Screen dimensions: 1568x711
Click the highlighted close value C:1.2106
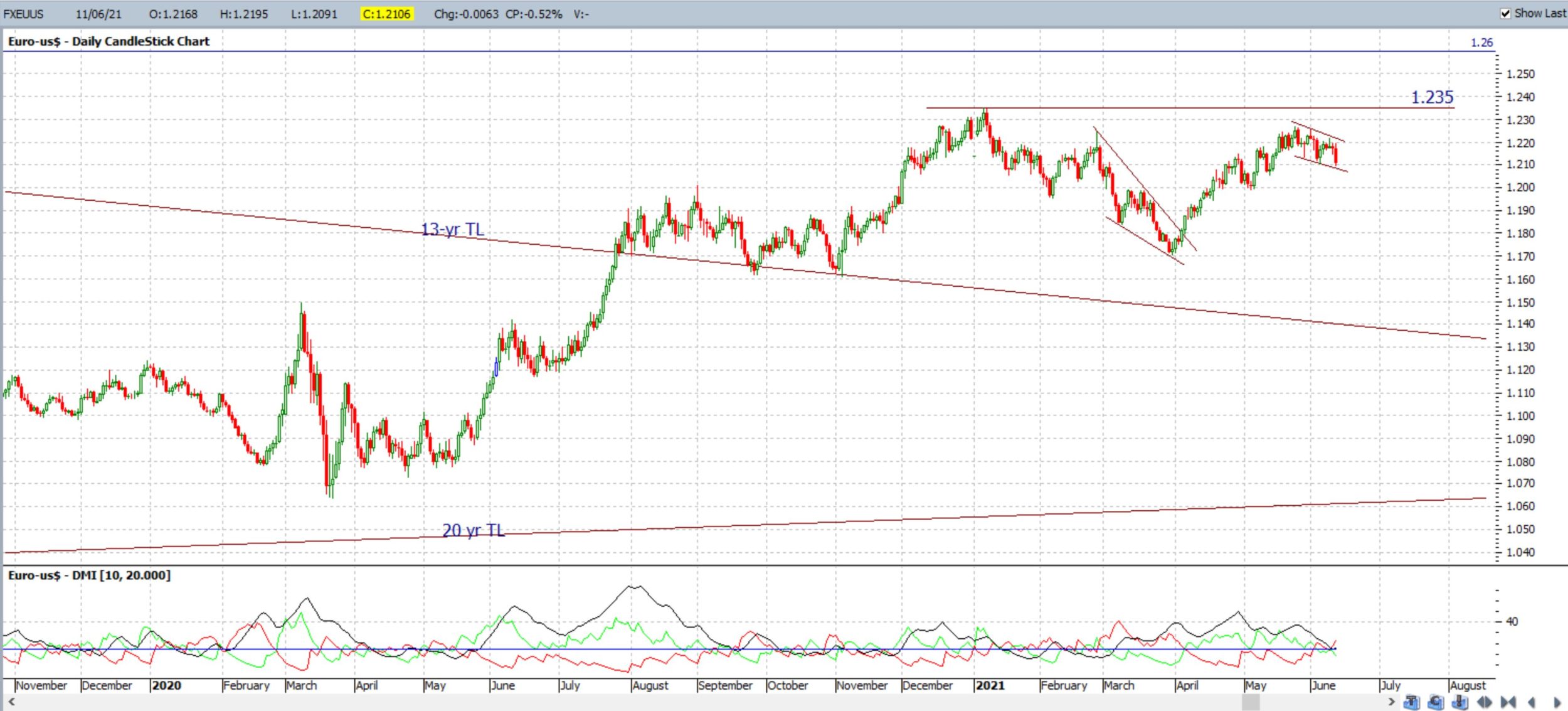pos(386,14)
